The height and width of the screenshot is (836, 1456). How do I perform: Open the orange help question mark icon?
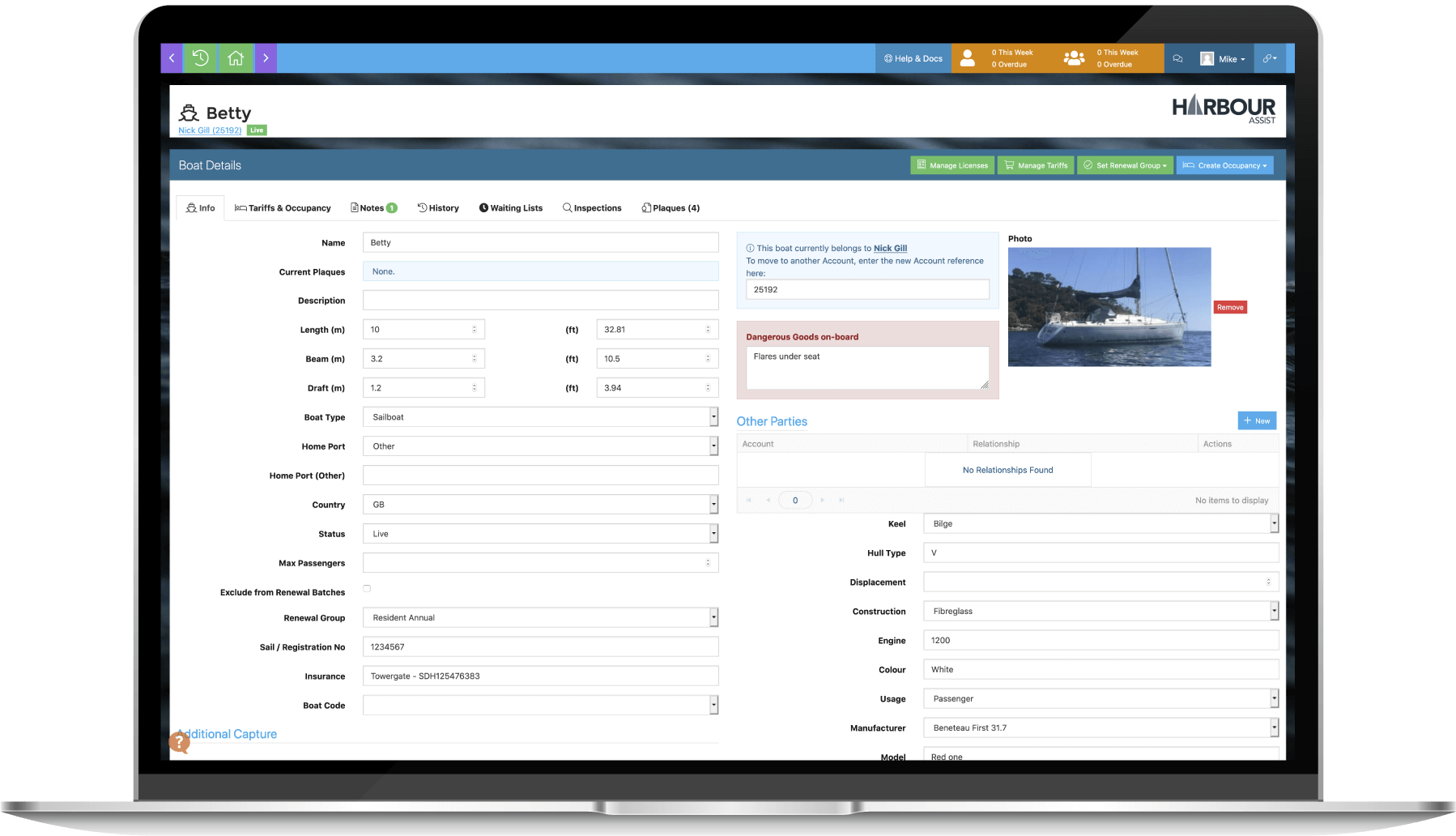(180, 742)
